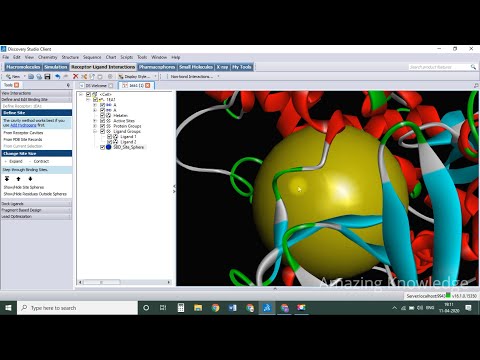This screenshot has width=480, height=360.
Task: Click the Add Hydrogens link
Action: [23, 125]
